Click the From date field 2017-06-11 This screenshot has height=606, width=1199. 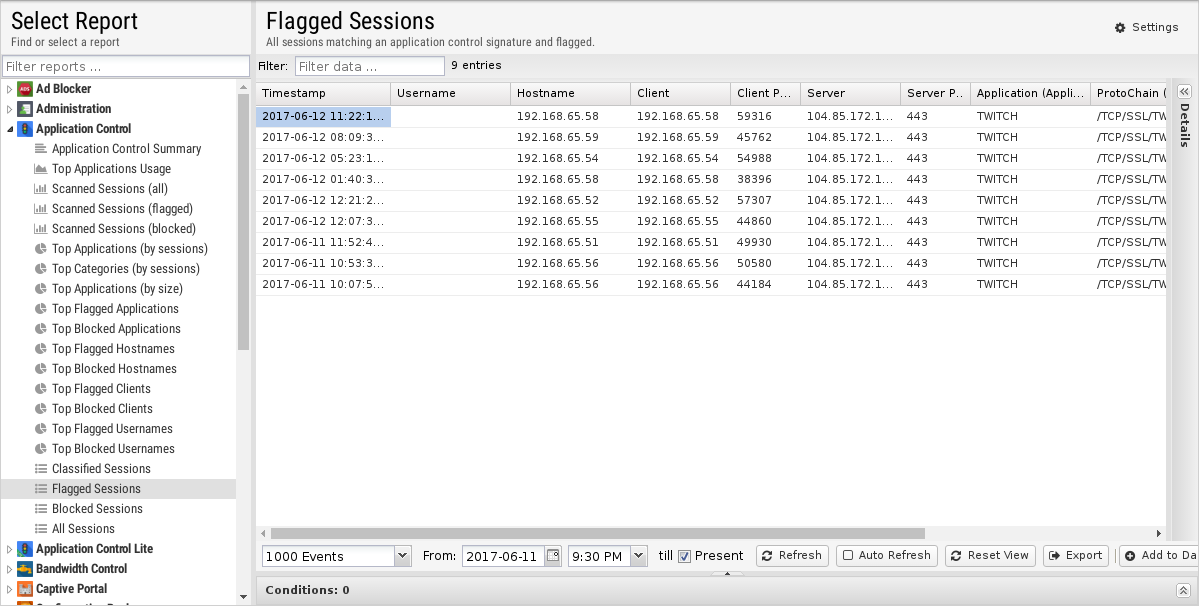504,556
